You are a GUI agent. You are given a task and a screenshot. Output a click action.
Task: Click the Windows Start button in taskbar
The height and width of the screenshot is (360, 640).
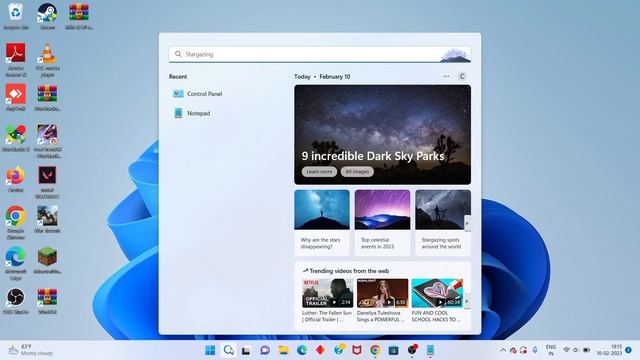(210, 350)
